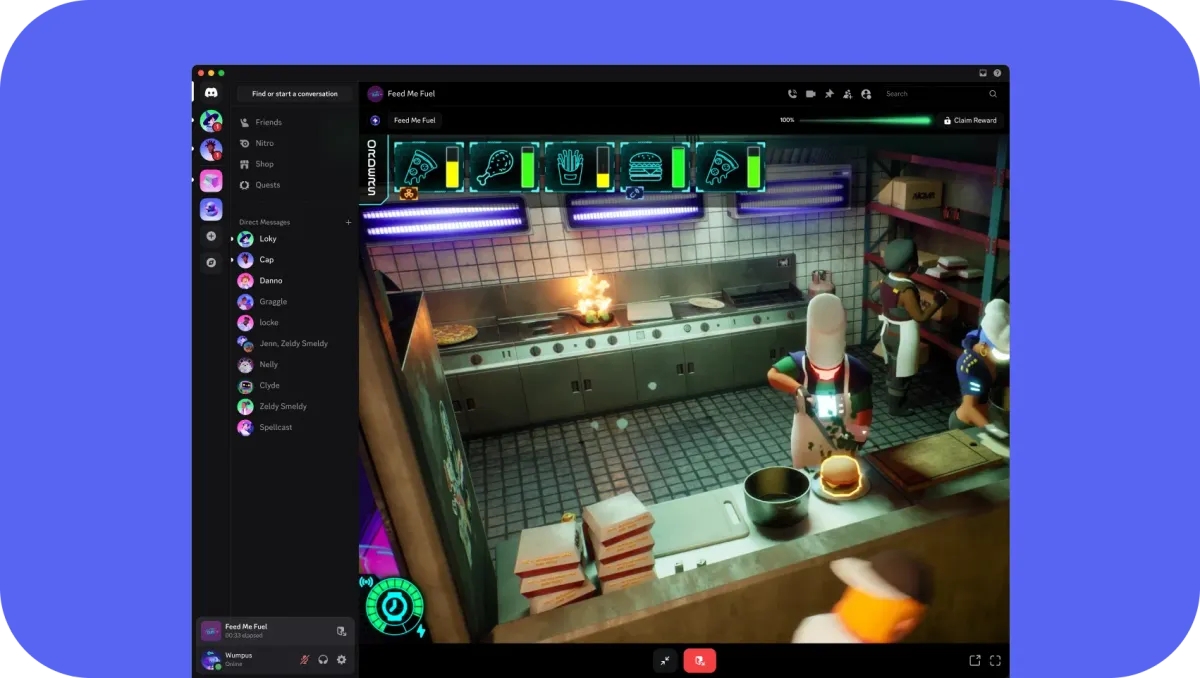Open direct message with Graggle

tap(295, 301)
